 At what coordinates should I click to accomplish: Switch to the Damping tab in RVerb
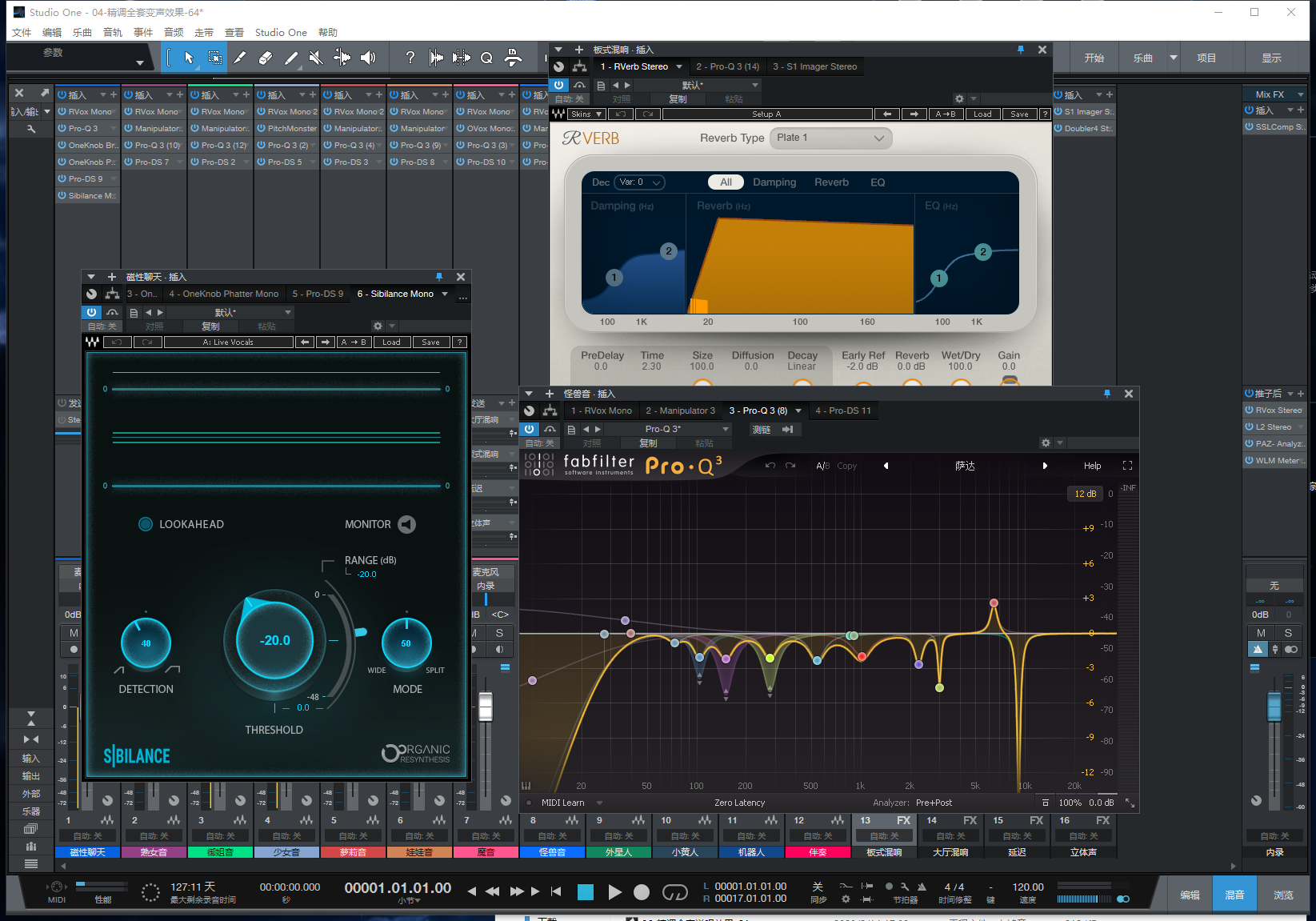774,182
